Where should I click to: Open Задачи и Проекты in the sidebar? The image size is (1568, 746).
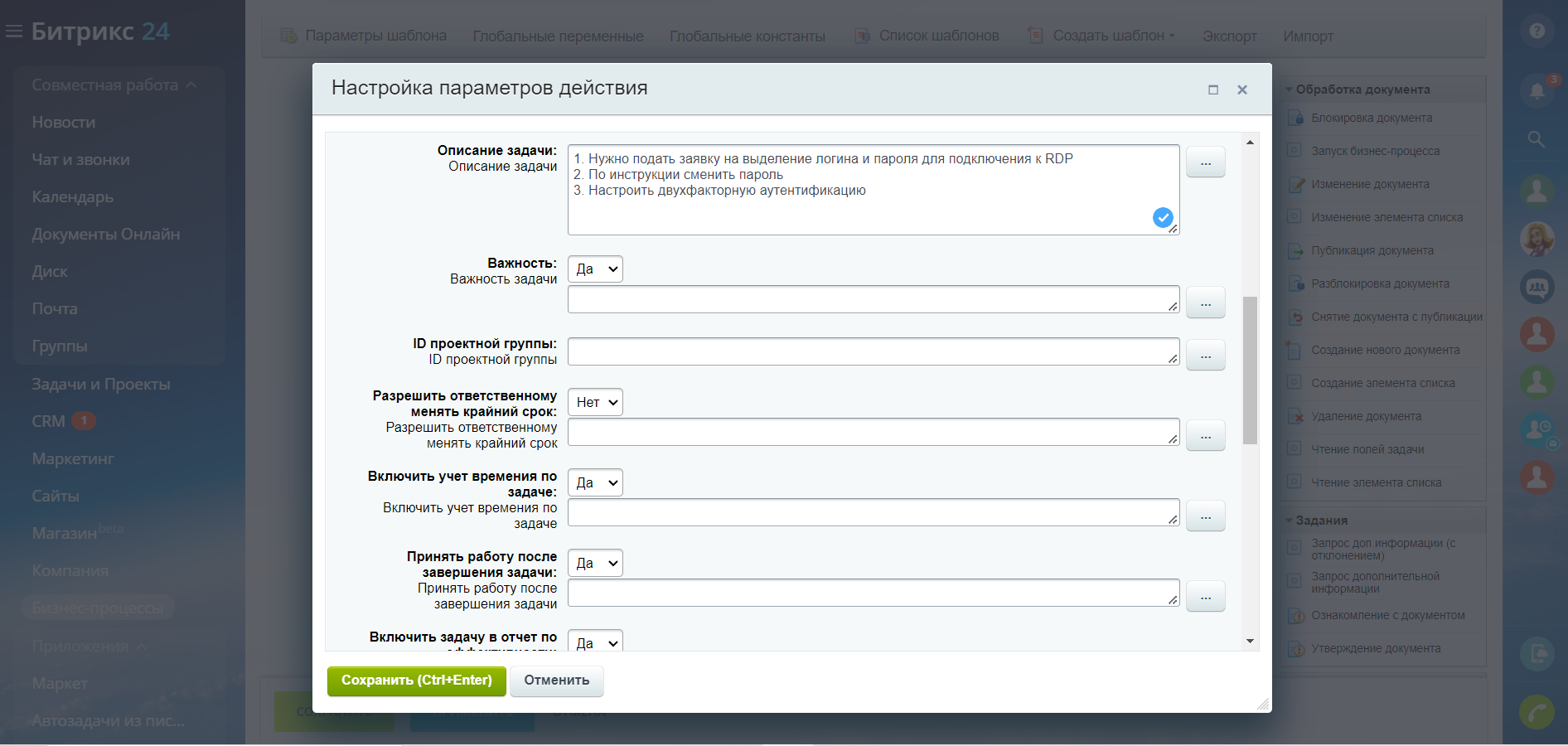tap(101, 384)
